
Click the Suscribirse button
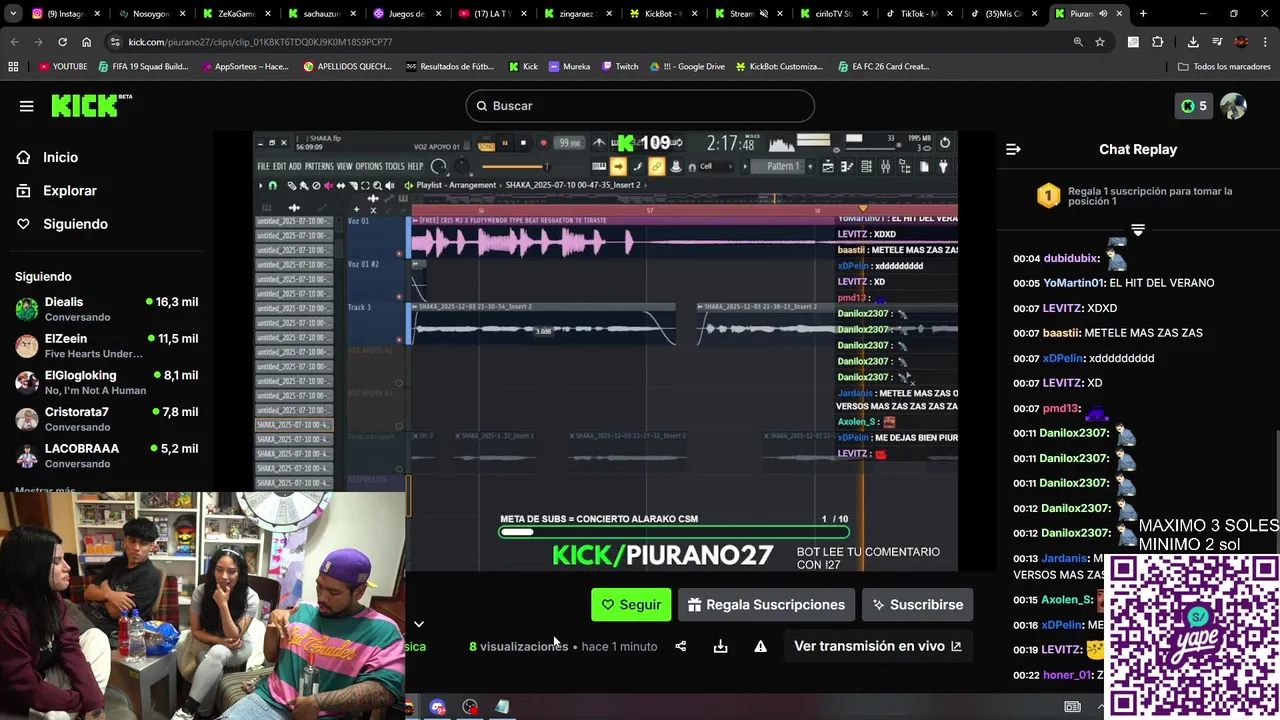point(917,605)
